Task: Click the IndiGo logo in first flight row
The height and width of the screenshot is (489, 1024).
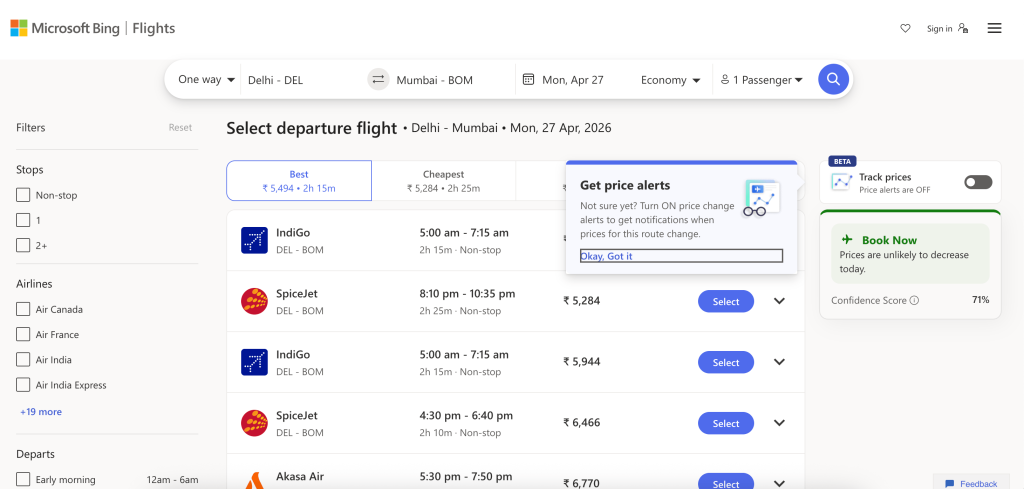Action: click(254, 240)
